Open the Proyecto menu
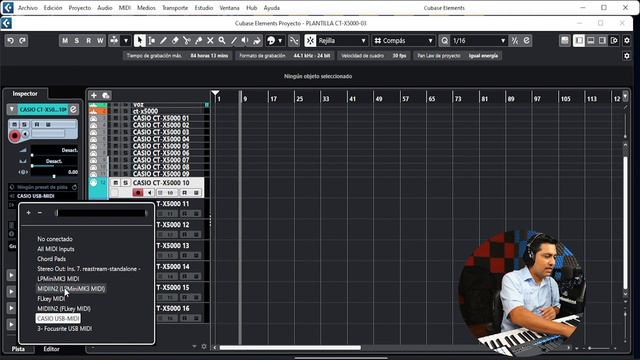The width and height of the screenshot is (640, 360). pos(80,8)
